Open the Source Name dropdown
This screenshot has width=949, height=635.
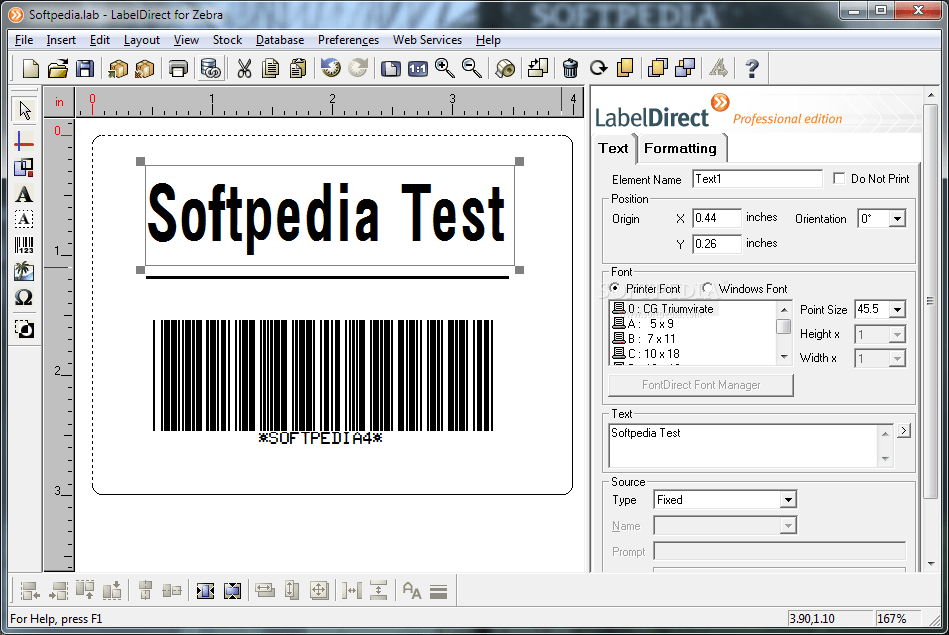point(787,525)
